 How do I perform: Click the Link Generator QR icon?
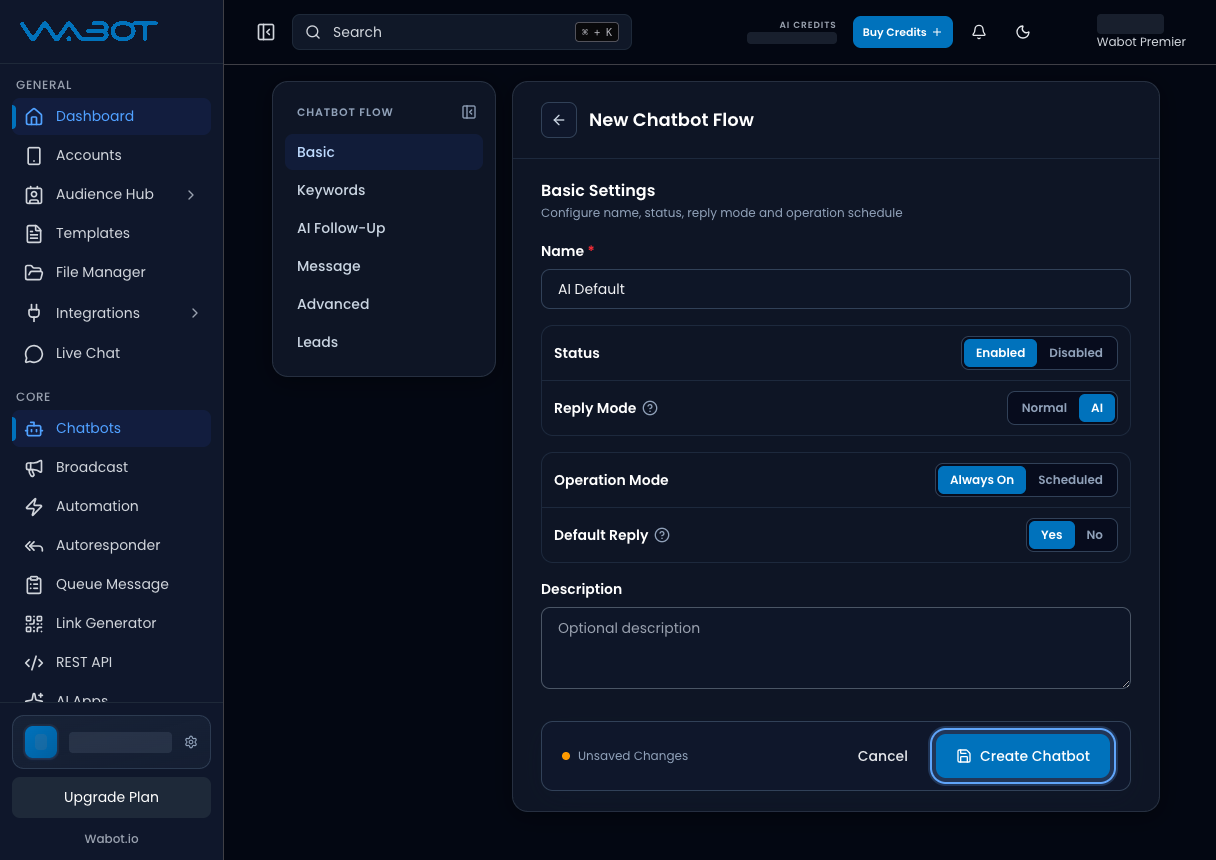[34, 623]
